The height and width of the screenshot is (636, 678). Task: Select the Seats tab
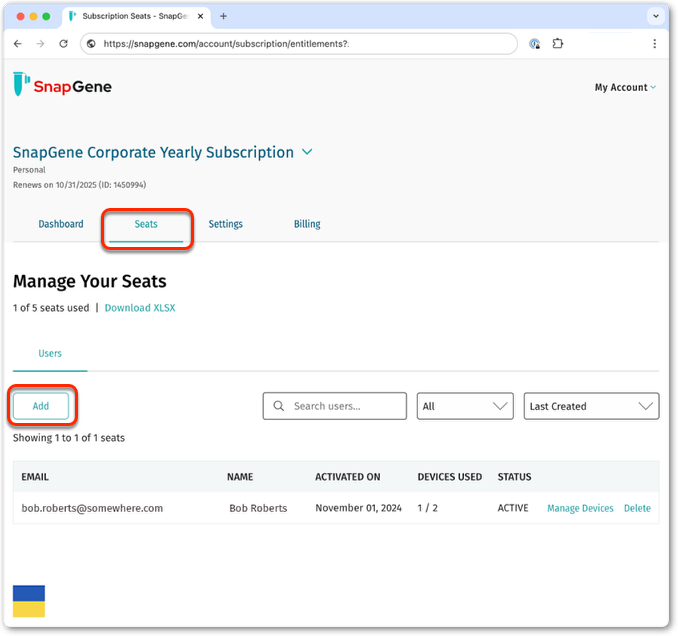(x=146, y=224)
